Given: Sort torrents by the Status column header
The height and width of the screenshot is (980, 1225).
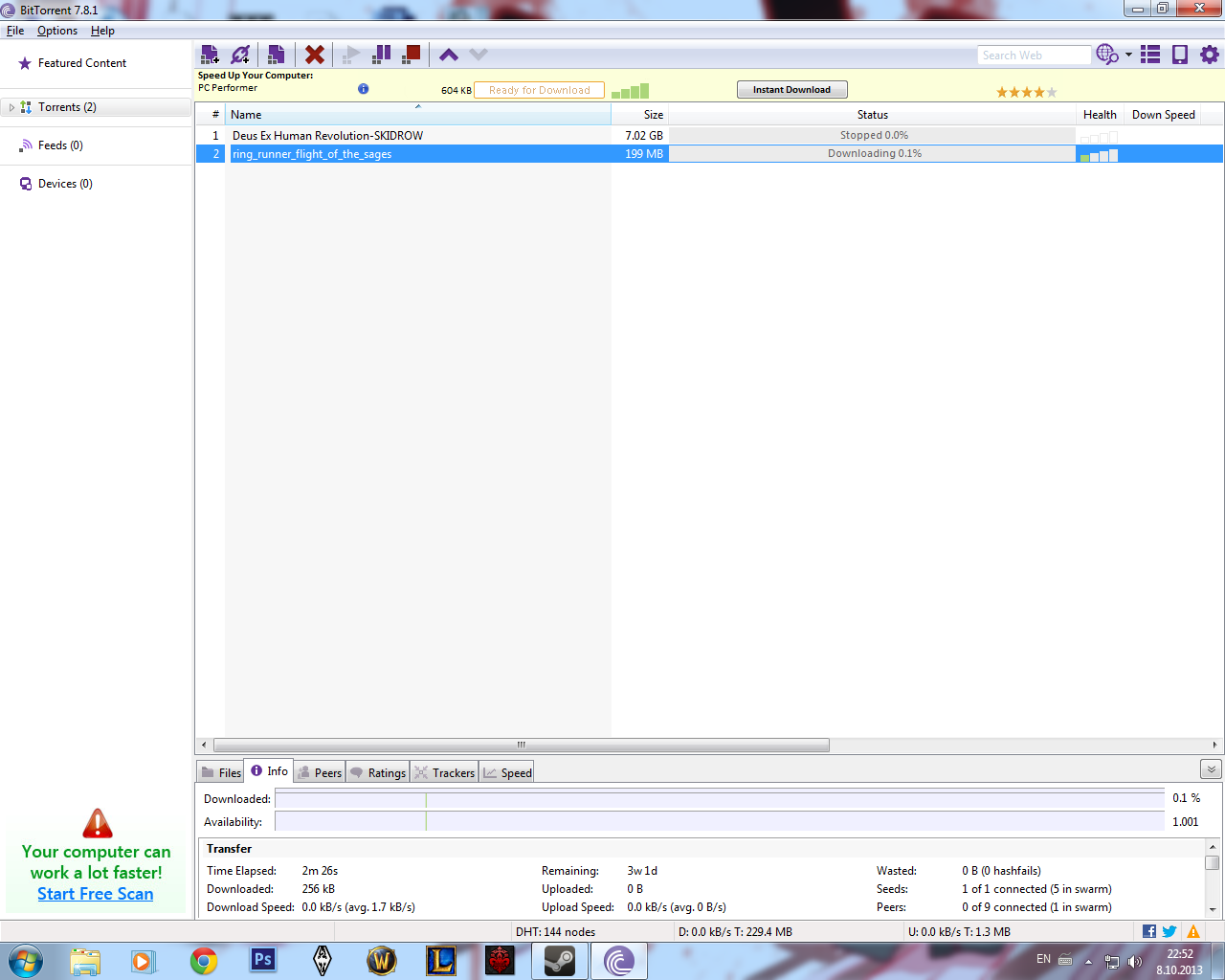Looking at the screenshot, I should click(872, 115).
